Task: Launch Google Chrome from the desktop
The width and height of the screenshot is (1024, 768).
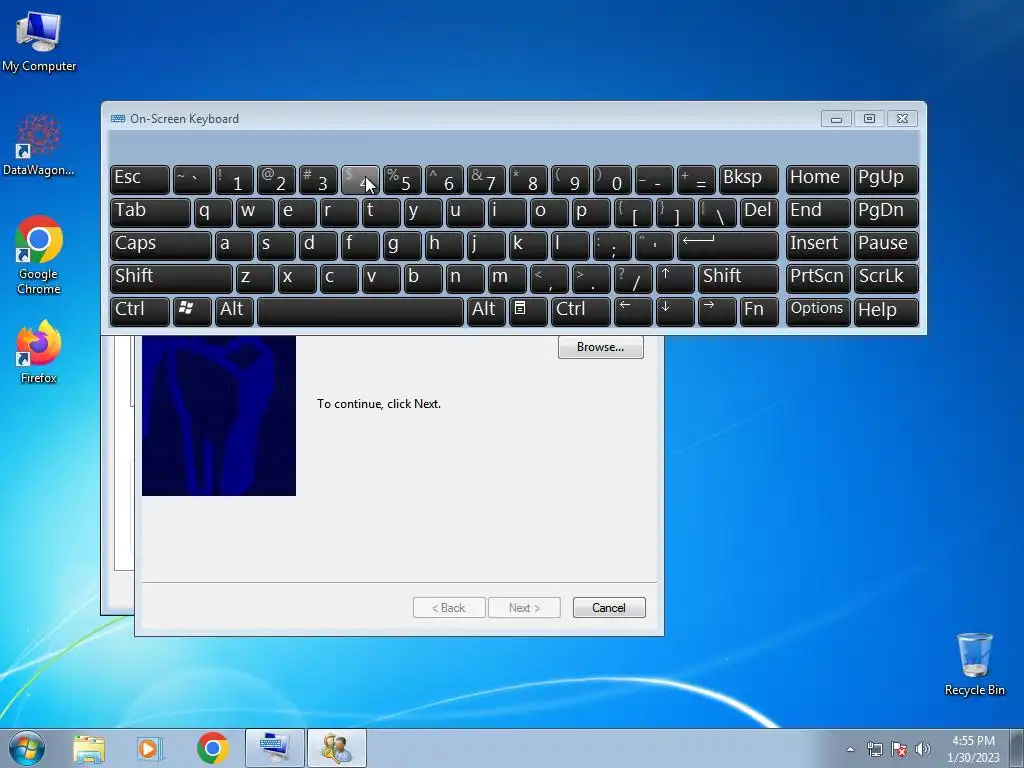Action: tap(39, 255)
